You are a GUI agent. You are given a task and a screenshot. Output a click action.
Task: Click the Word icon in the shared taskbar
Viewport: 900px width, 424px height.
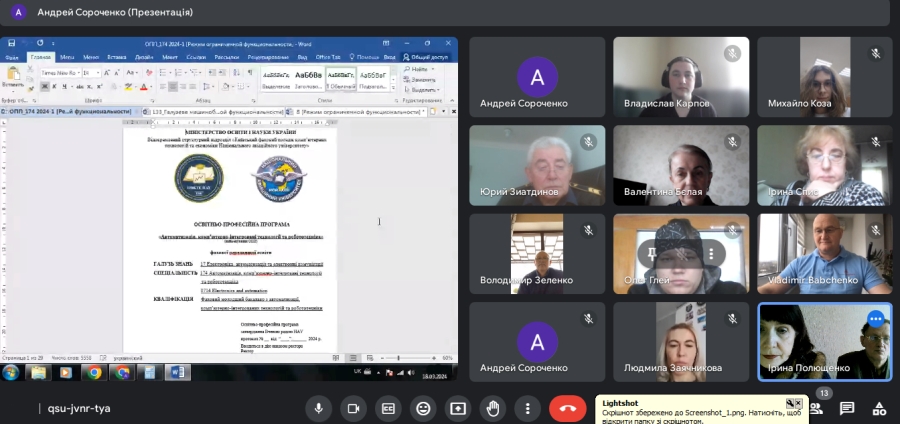point(177,372)
